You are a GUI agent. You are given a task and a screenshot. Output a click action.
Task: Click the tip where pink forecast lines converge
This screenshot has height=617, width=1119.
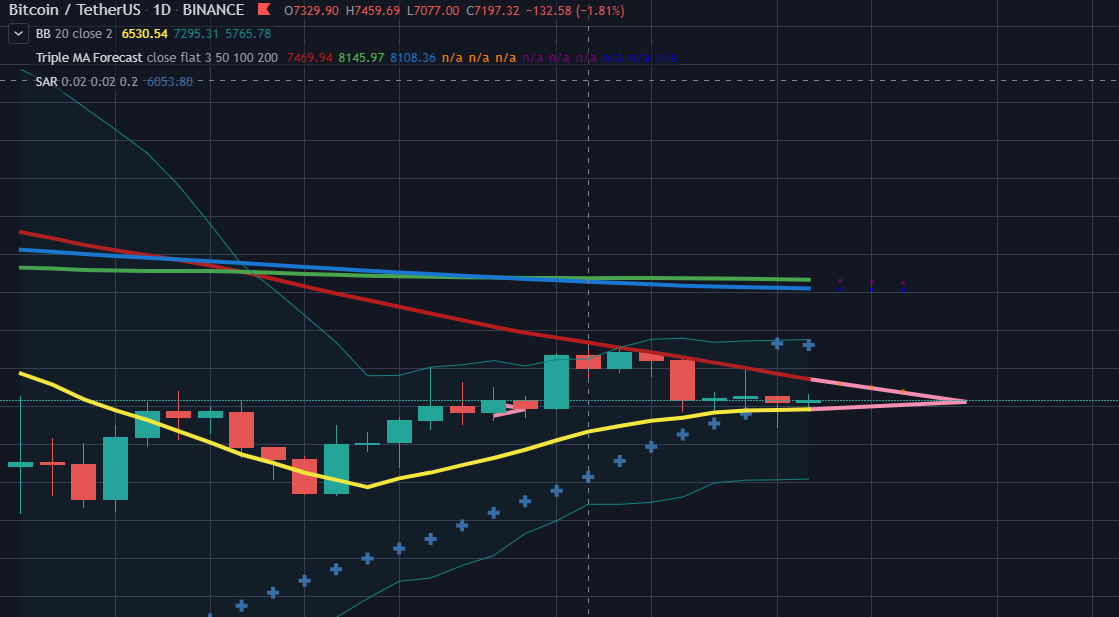click(965, 401)
